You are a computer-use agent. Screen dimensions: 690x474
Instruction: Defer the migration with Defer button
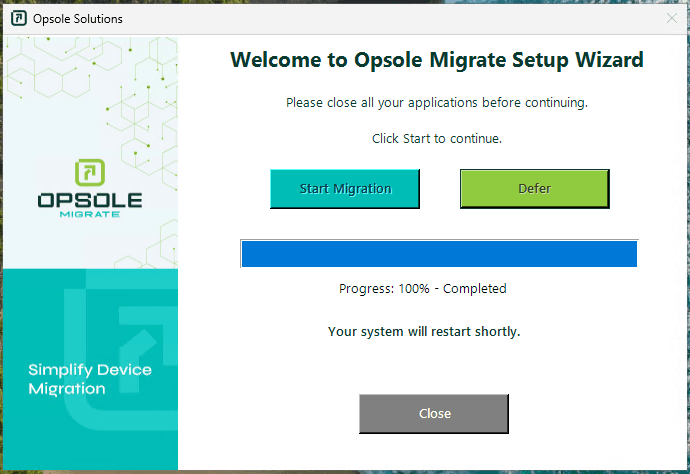[535, 189]
